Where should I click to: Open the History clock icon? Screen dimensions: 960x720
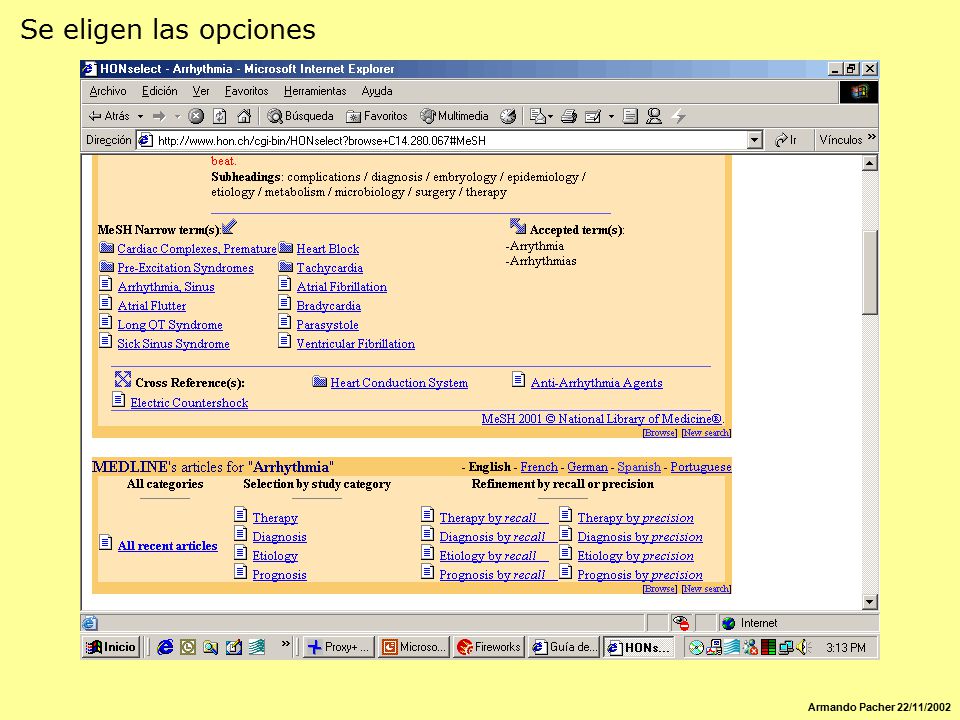pos(508,116)
